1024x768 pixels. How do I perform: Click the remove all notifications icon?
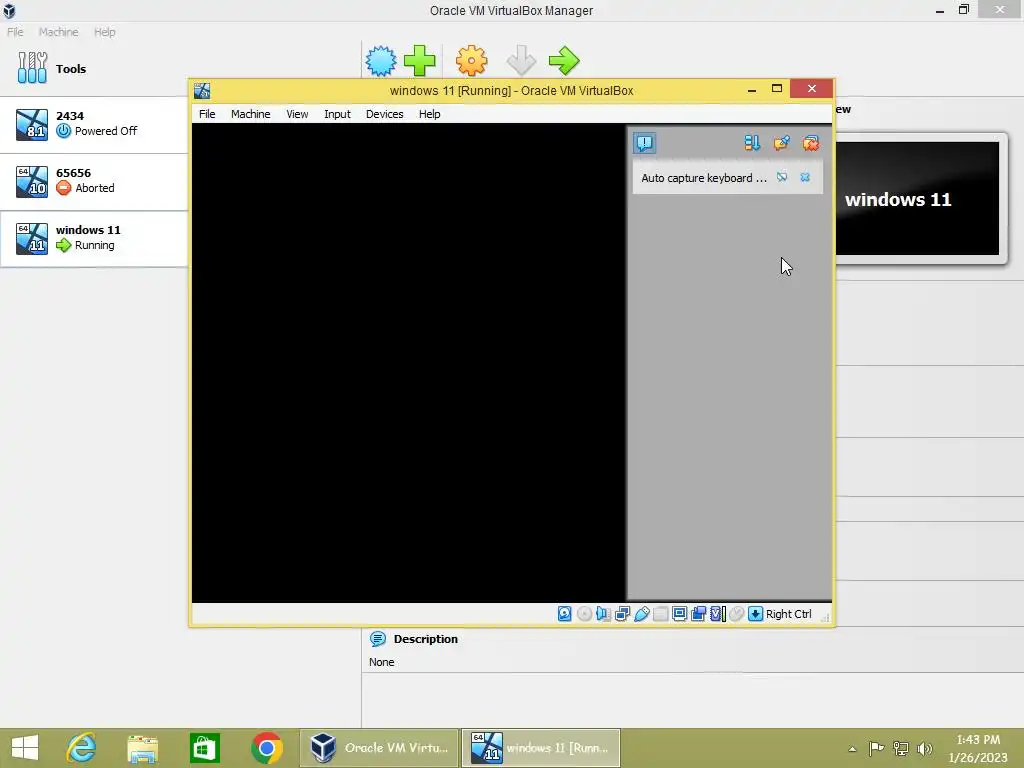(810, 143)
